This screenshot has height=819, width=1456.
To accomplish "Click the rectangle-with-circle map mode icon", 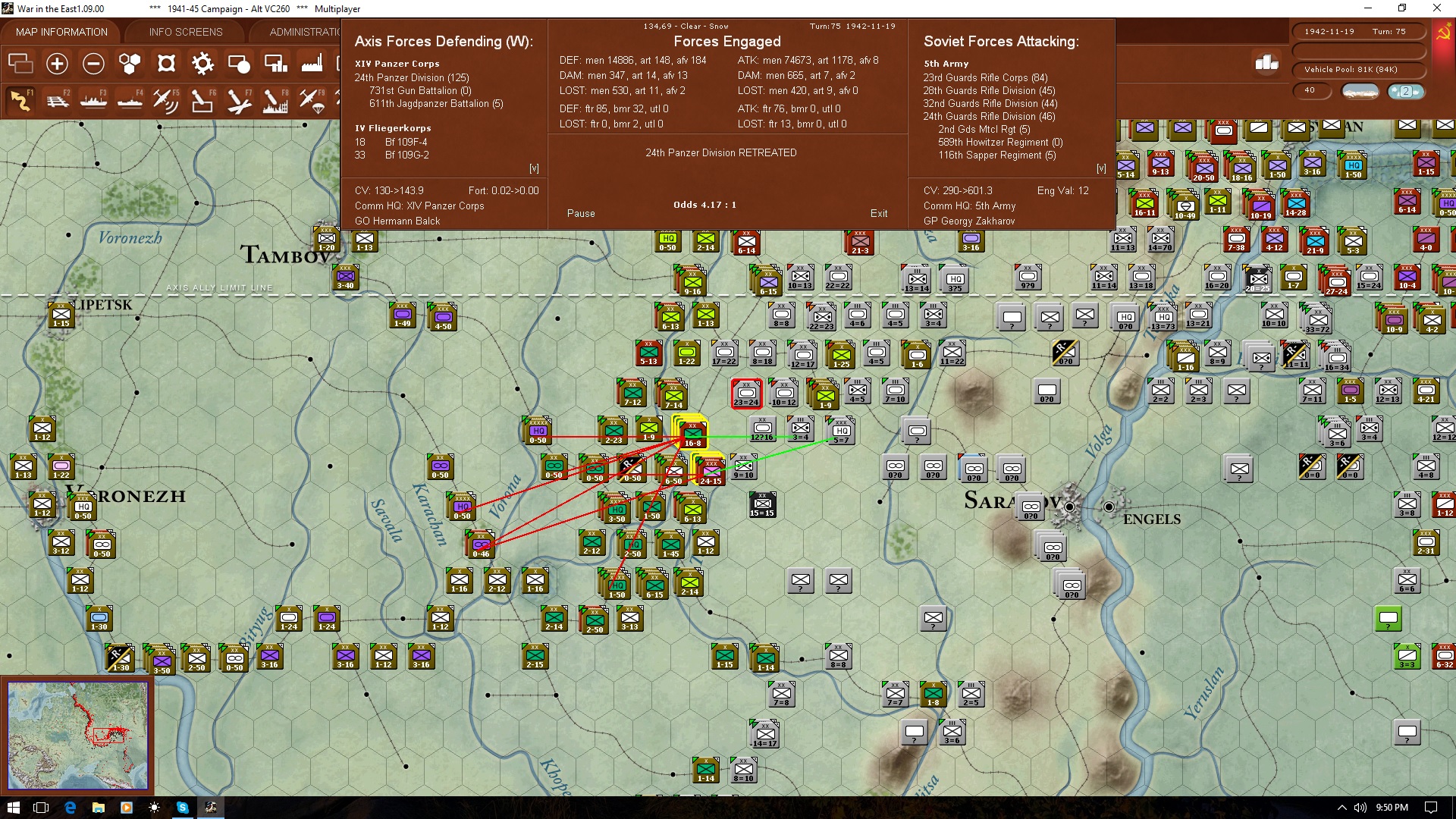I will point(239,64).
